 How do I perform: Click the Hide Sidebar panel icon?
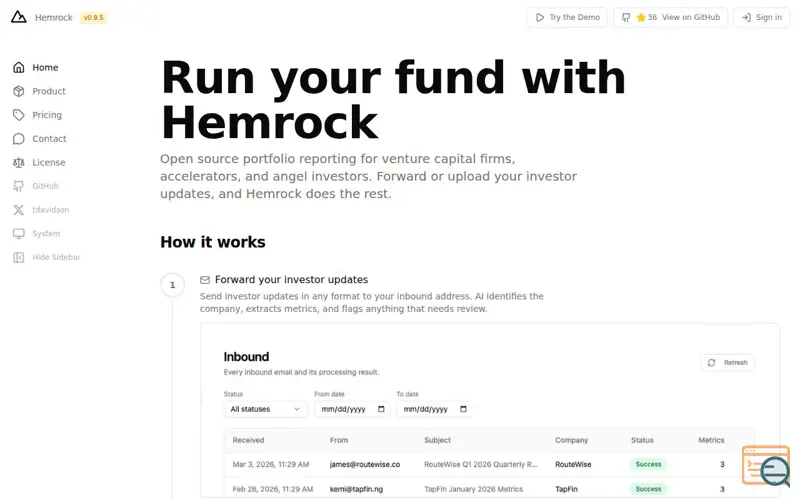point(19,257)
